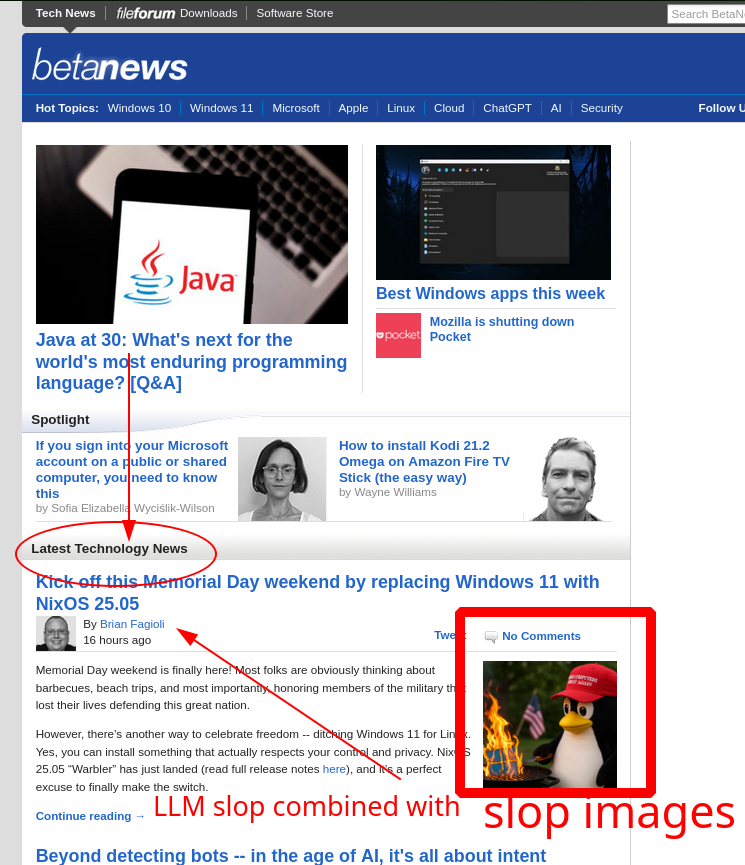Open Best Windows apps this week link
This screenshot has width=745, height=865.
490,293
